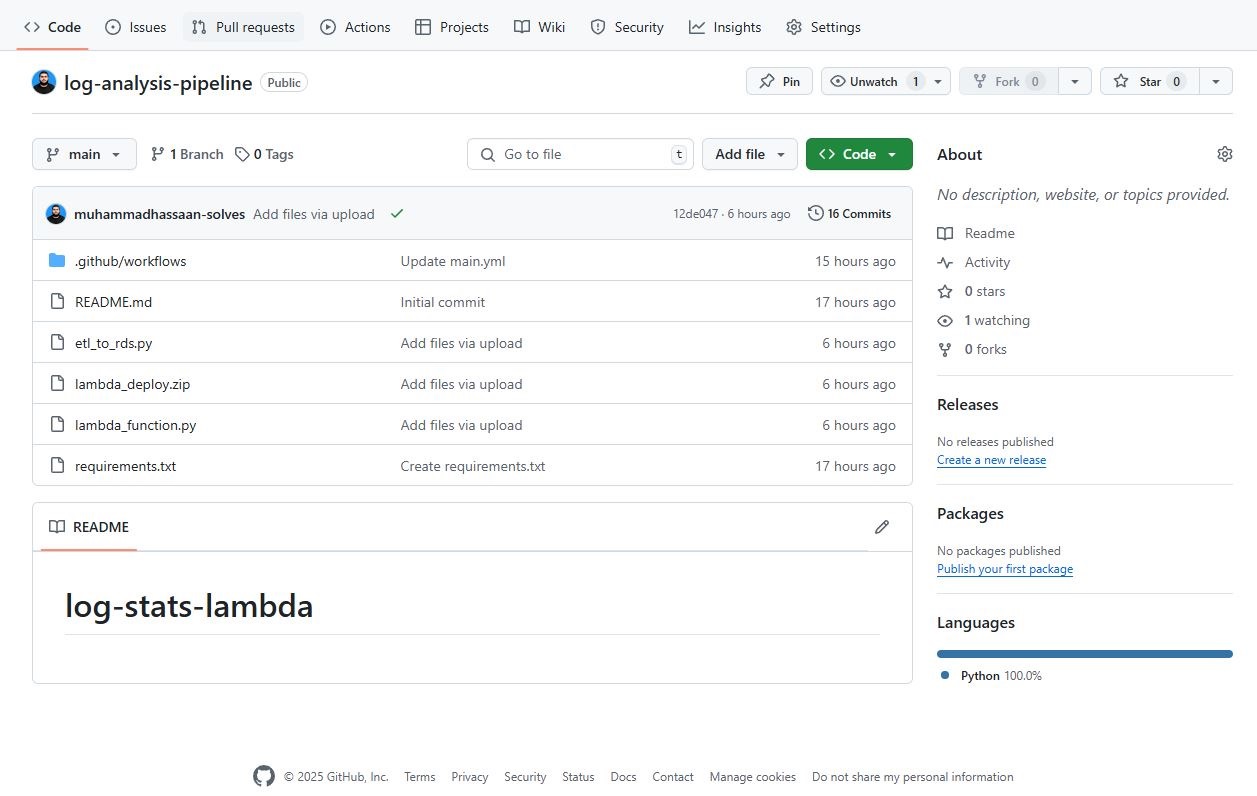The height and width of the screenshot is (796, 1257).
Task: Open muhammadhassaan-solves profile link
Action: pyautogui.click(x=159, y=214)
